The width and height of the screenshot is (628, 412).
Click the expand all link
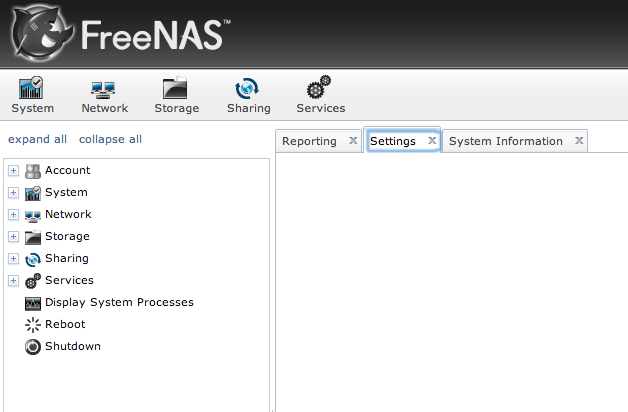tap(37, 139)
